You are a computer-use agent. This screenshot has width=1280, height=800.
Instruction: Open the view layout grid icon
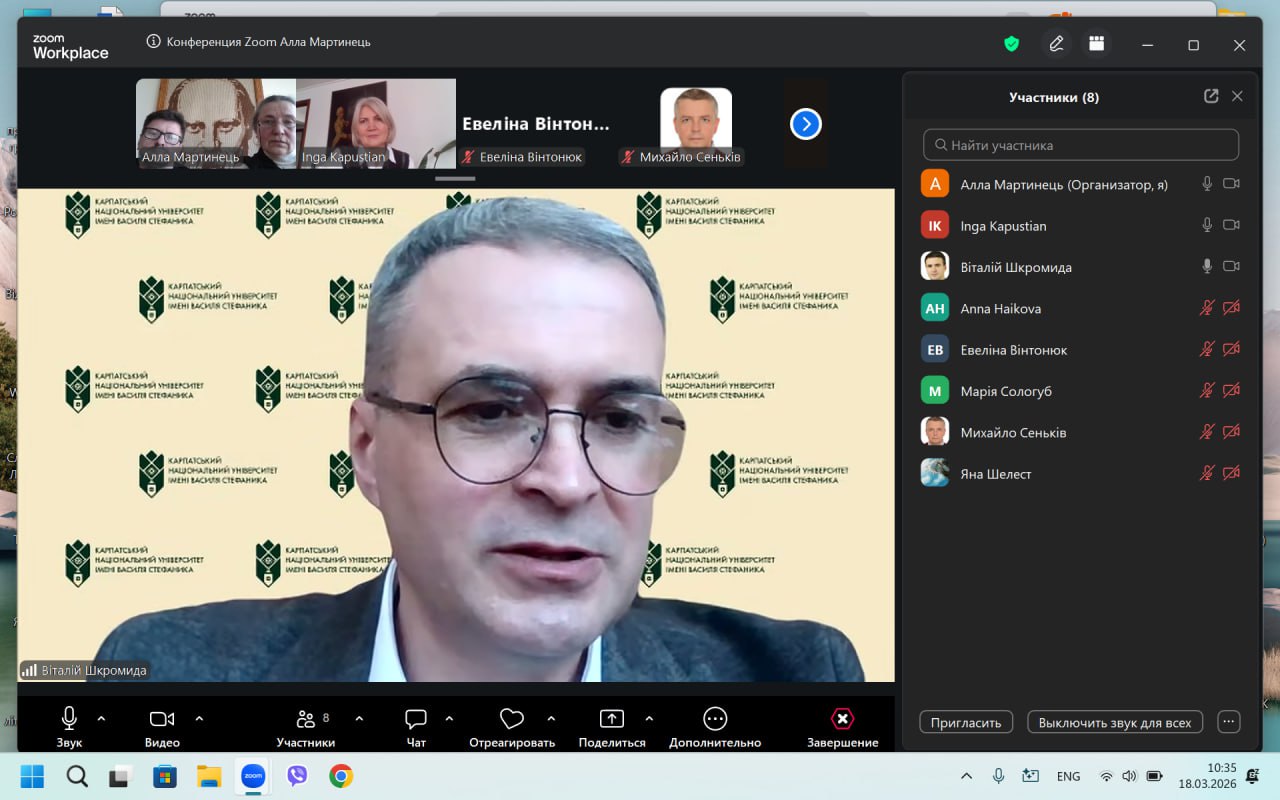pos(1097,44)
